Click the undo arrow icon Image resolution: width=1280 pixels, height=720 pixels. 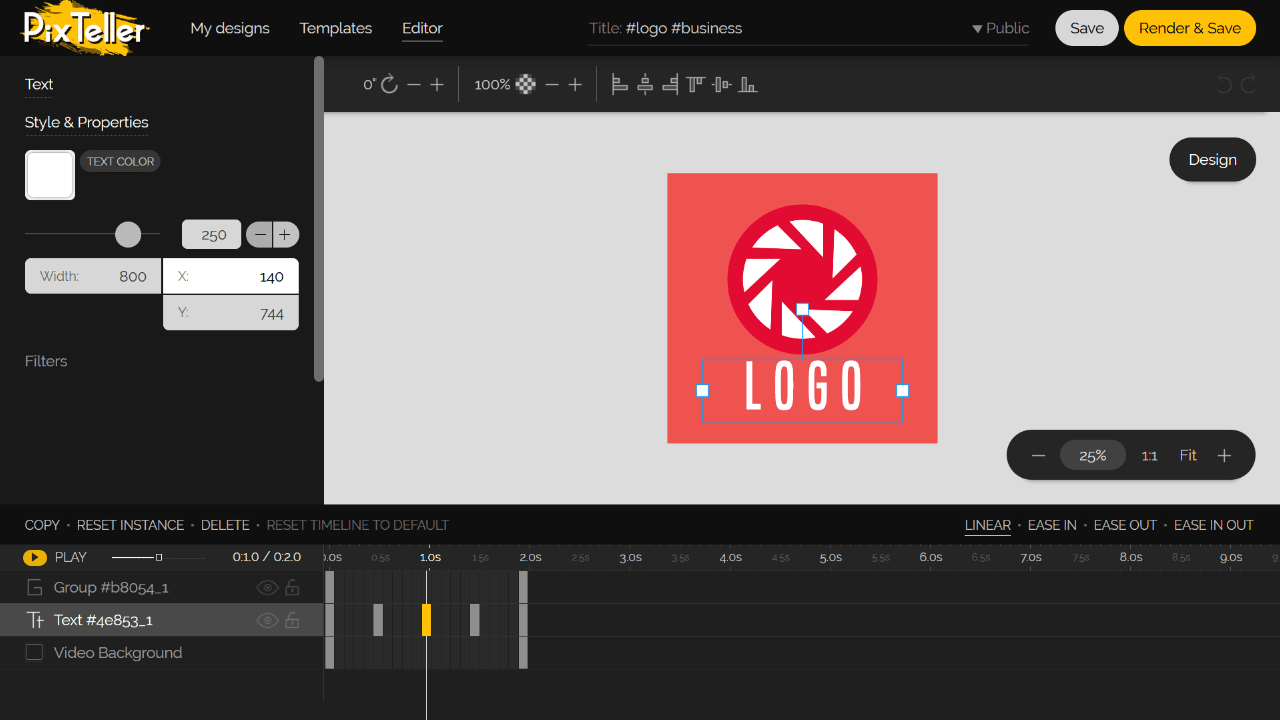(x=1225, y=84)
